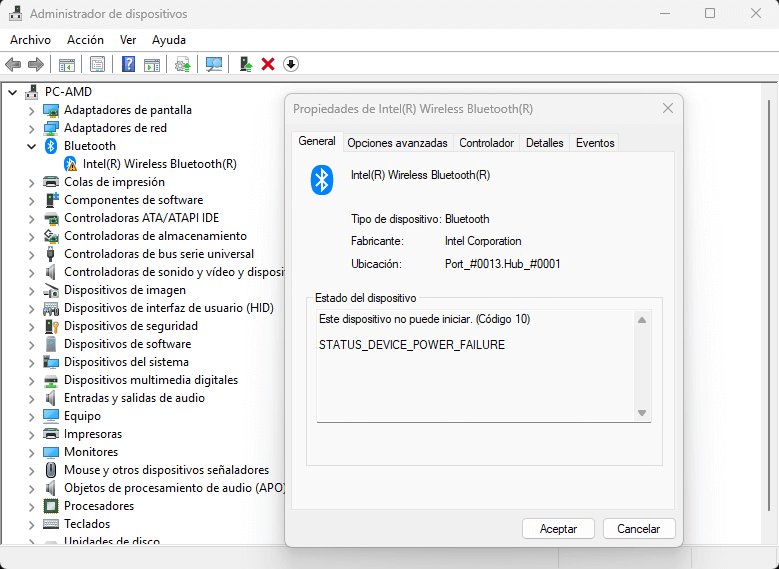The image size is (779, 569).
Task: Click the Device Manager title bar icon
Action: pyautogui.click(x=16, y=13)
